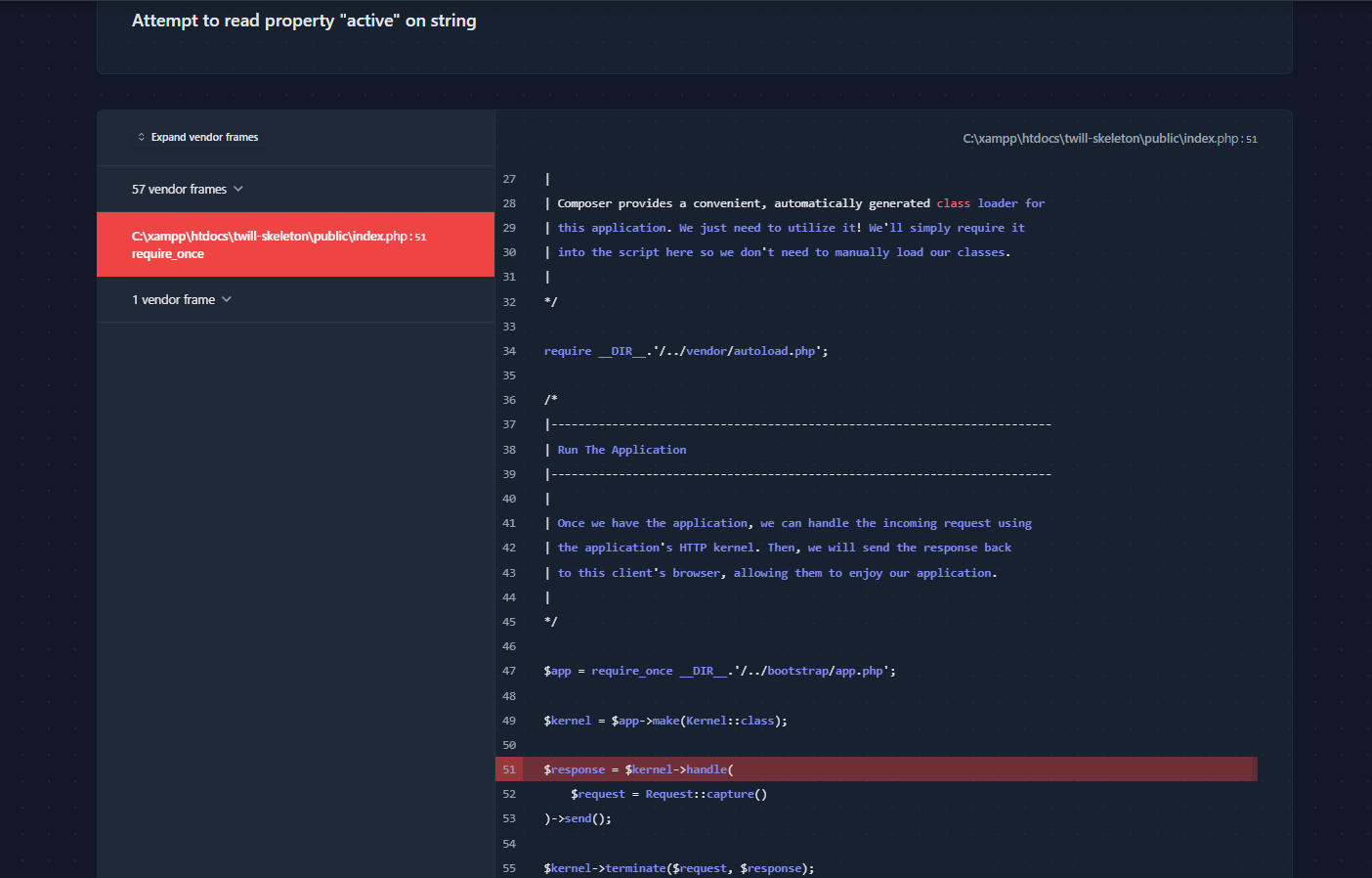Screen dimensions: 1372x878
Task: Click the file path index.php:51 header
Action: [x=1110, y=139]
